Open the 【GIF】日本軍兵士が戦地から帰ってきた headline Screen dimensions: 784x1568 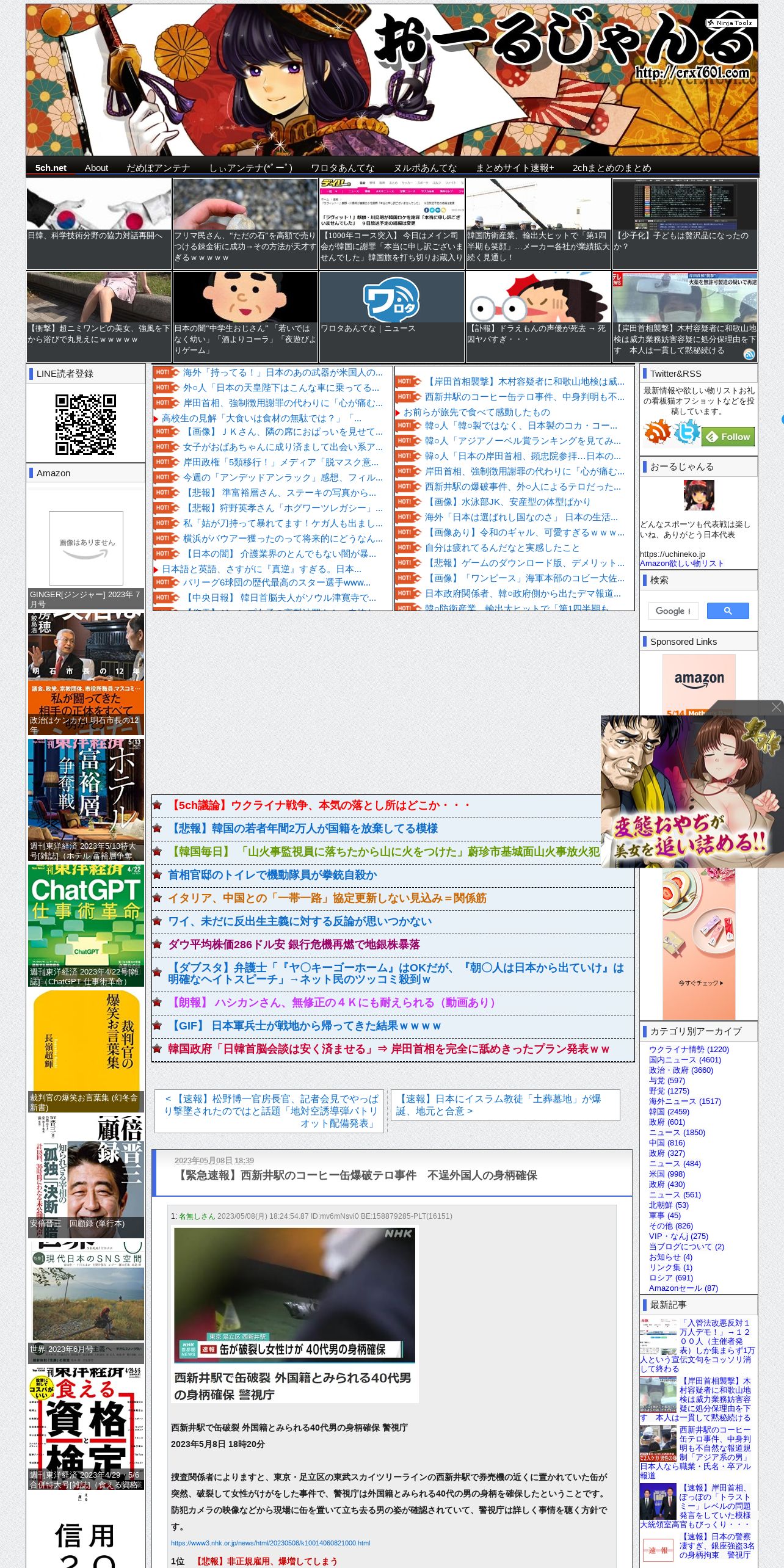point(304,1026)
